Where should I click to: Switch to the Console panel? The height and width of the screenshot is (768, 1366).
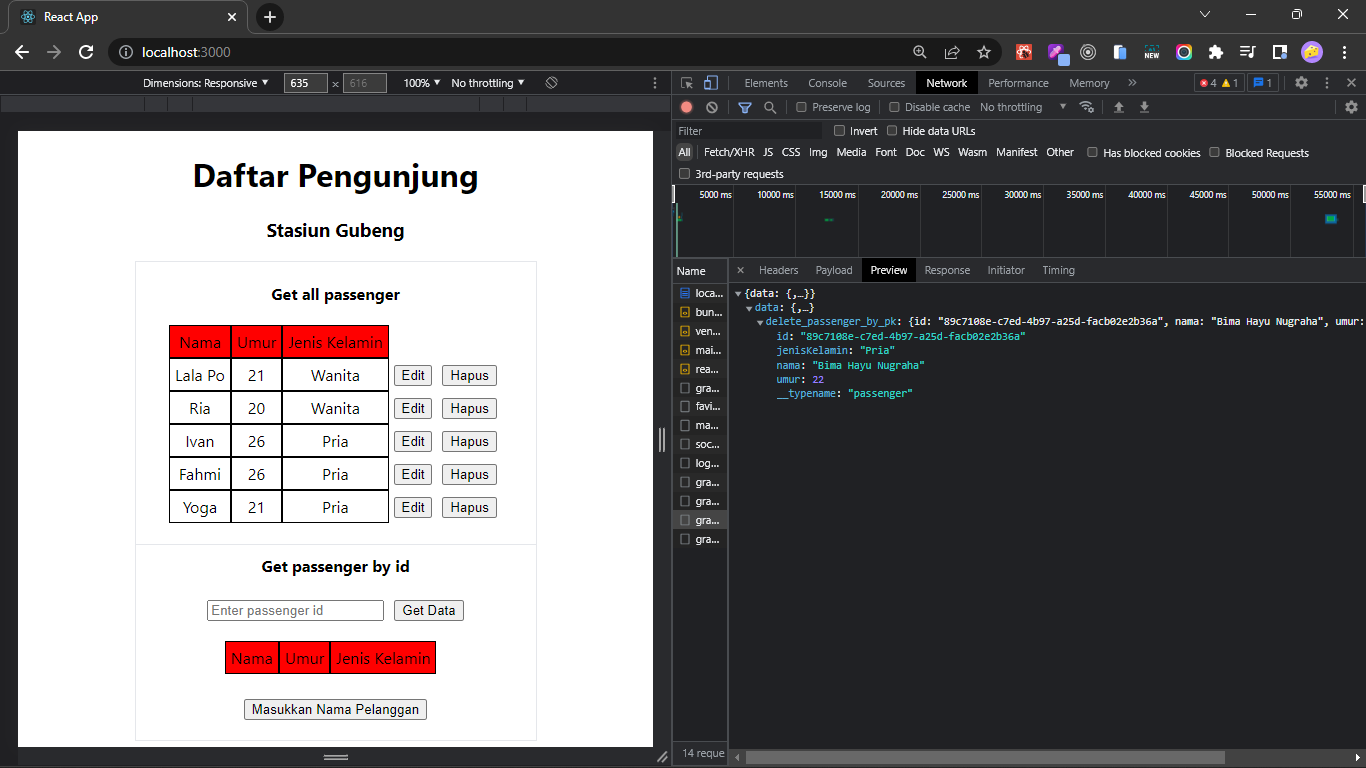[827, 83]
